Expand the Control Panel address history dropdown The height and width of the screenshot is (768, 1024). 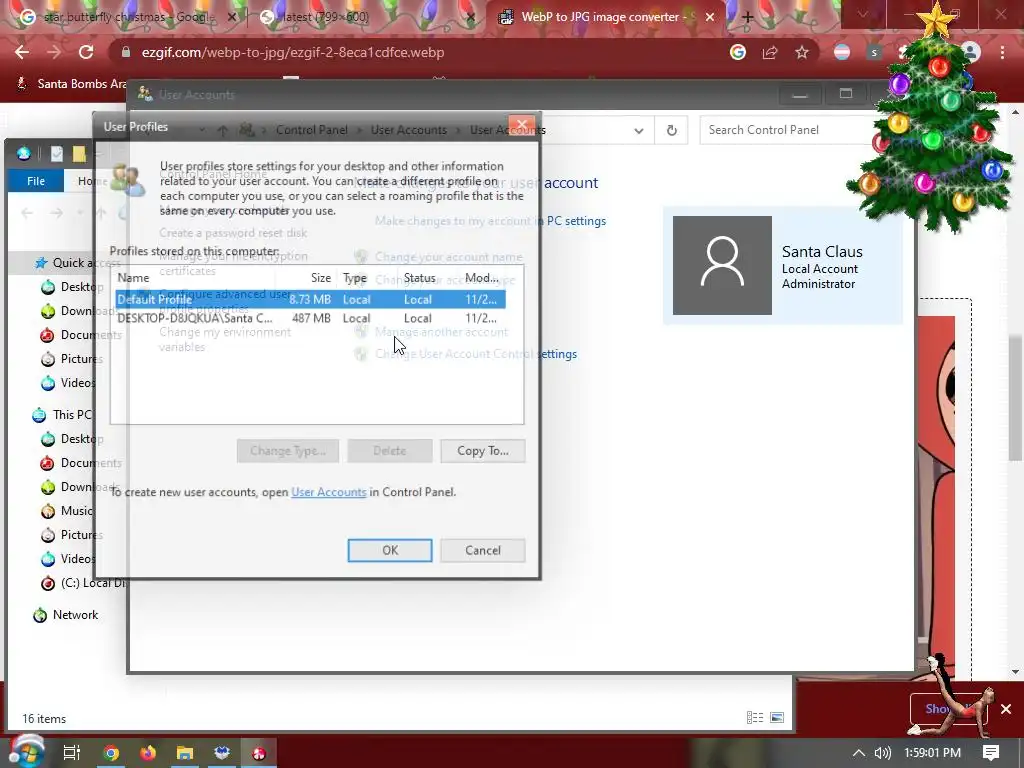click(x=639, y=130)
